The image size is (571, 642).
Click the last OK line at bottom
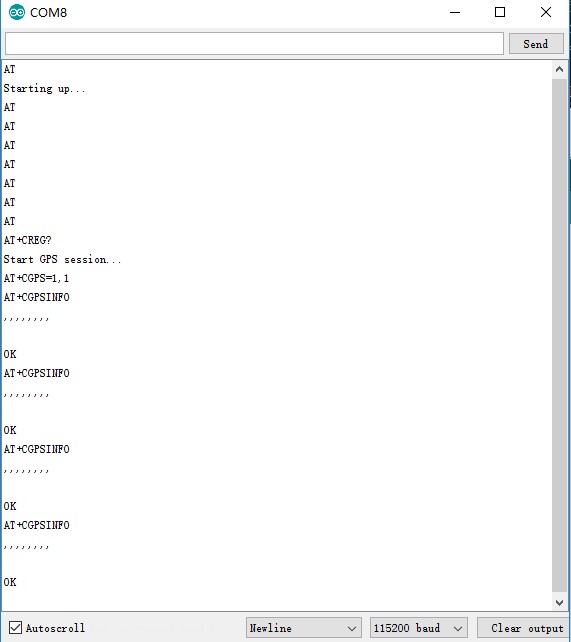pos(10,582)
